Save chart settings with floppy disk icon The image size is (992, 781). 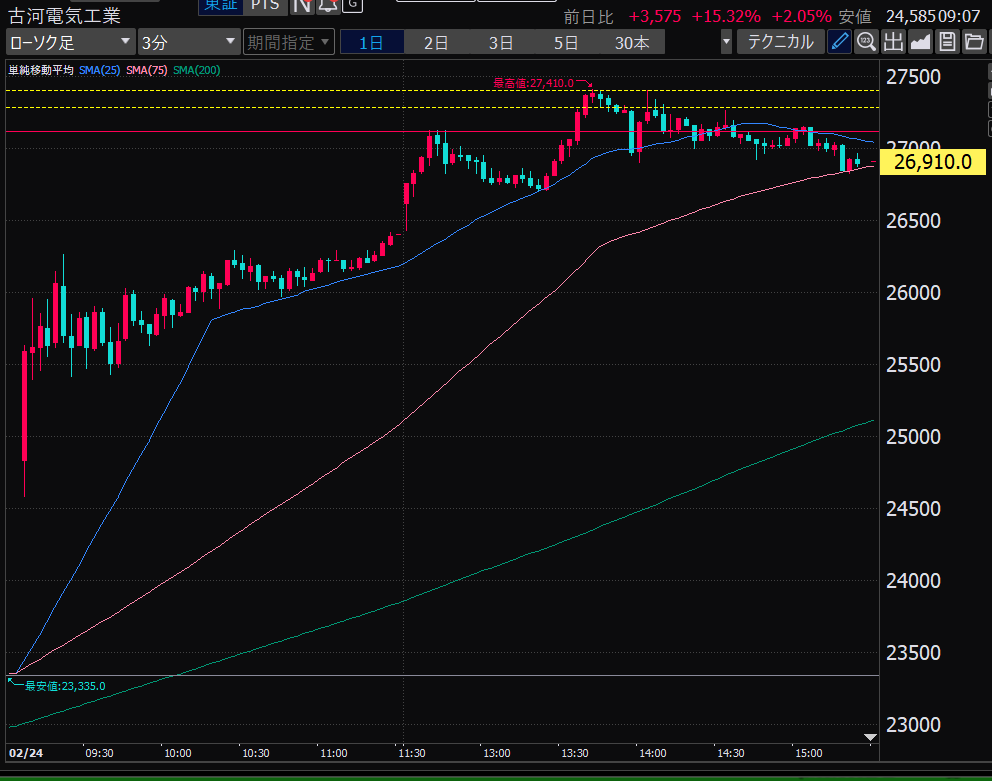click(946, 42)
